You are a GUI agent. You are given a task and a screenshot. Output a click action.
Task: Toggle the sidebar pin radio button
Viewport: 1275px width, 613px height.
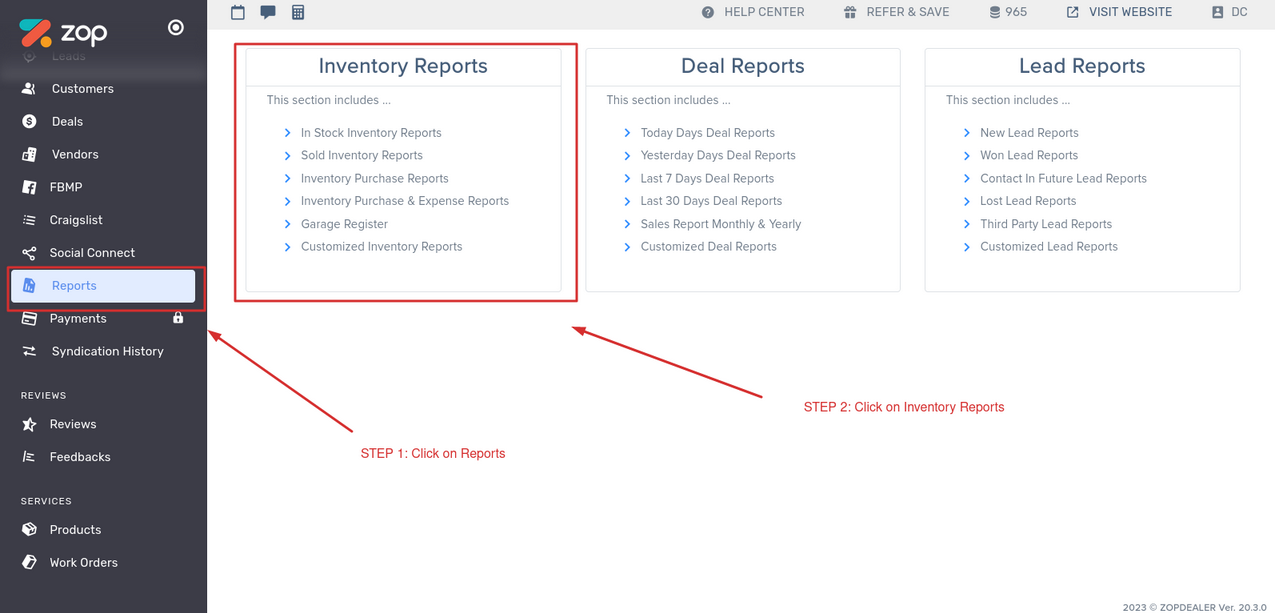coord(176,28)
